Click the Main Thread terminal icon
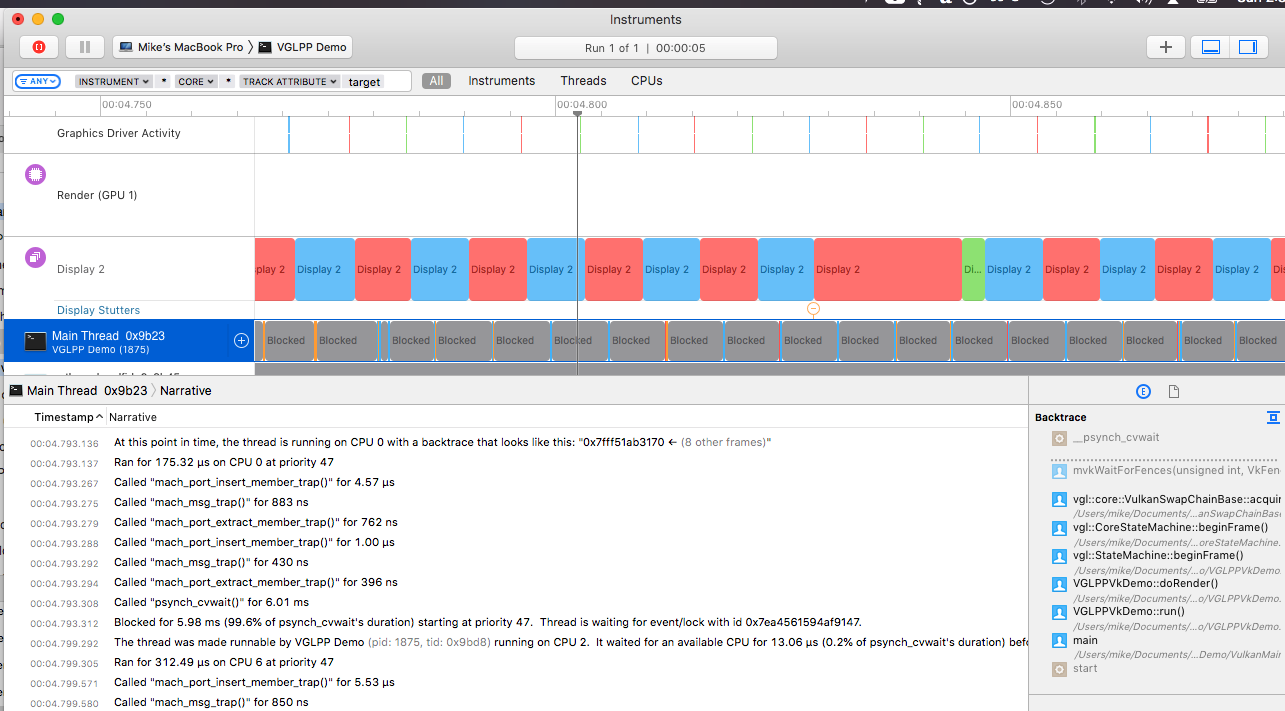Image resolution: width=1285 pixels, height=711 pixels. [x=35, y=342]
